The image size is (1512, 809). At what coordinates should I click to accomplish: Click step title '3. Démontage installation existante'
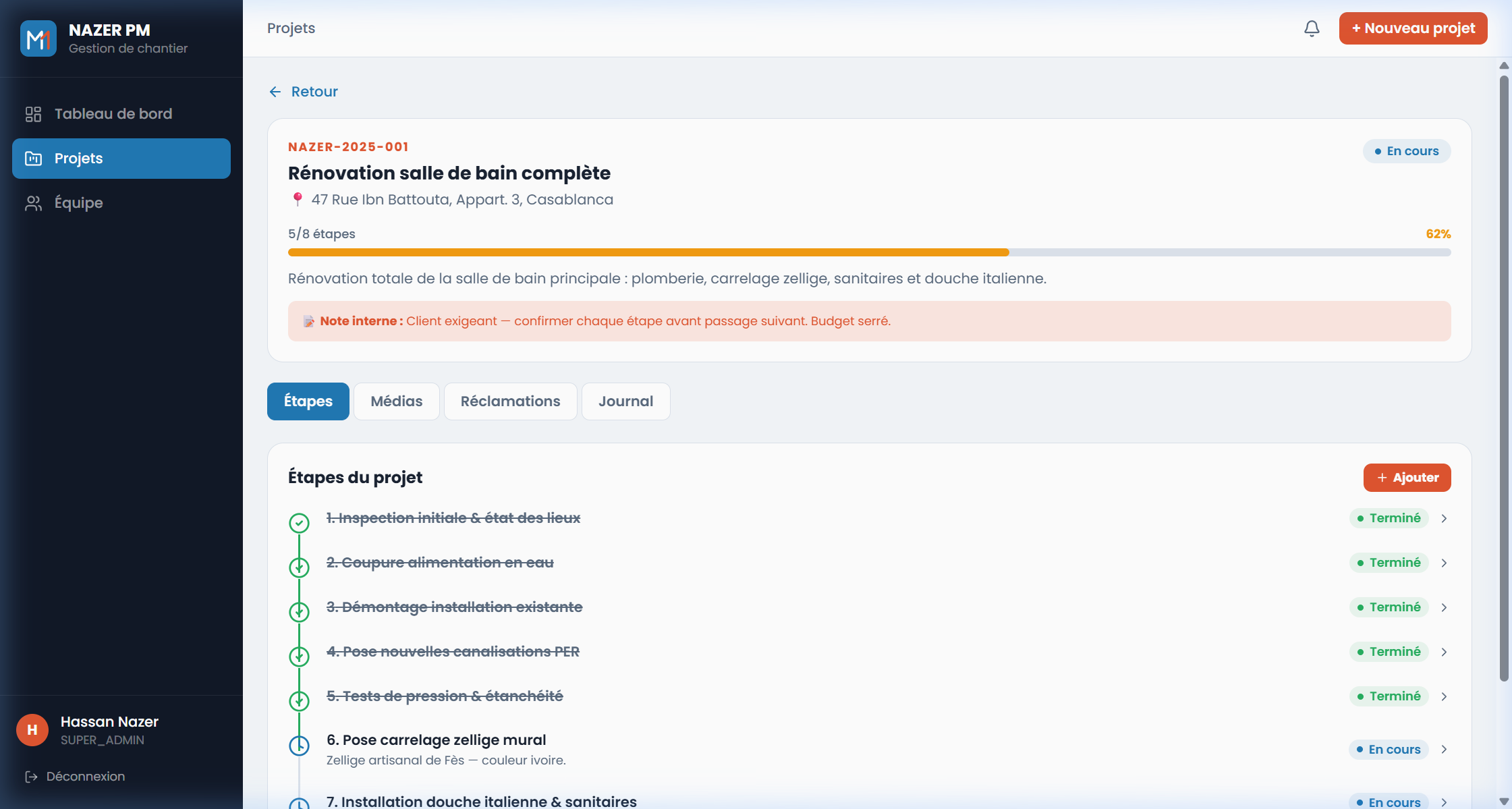[x=455, y=607]
